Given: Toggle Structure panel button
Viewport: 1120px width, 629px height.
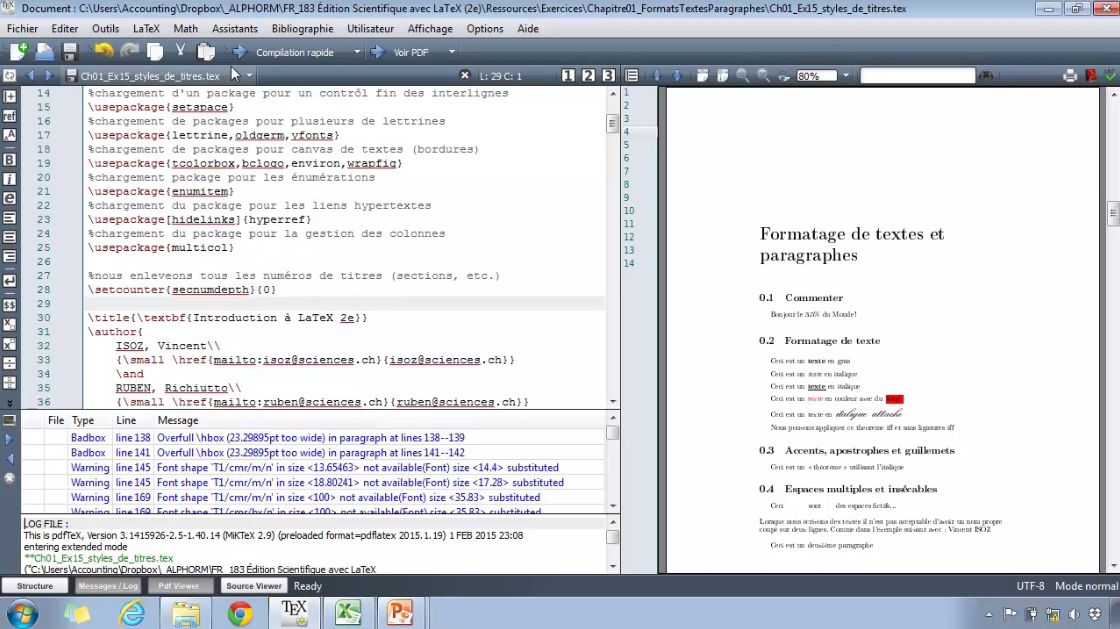Looking at the screenshot, I should pos(34,585).
